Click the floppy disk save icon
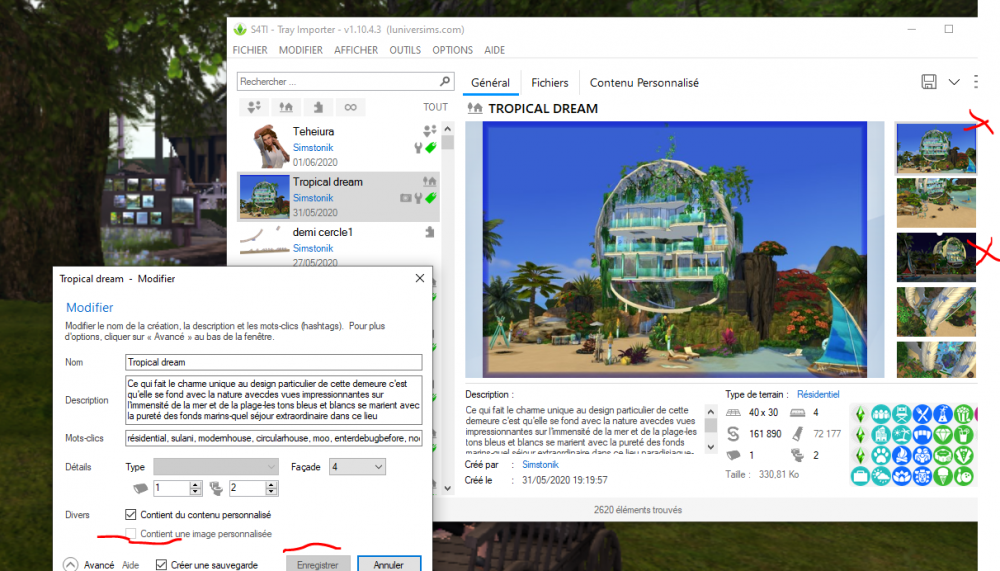The width and height of the screenshot is (1000, 571). (929, 82)
